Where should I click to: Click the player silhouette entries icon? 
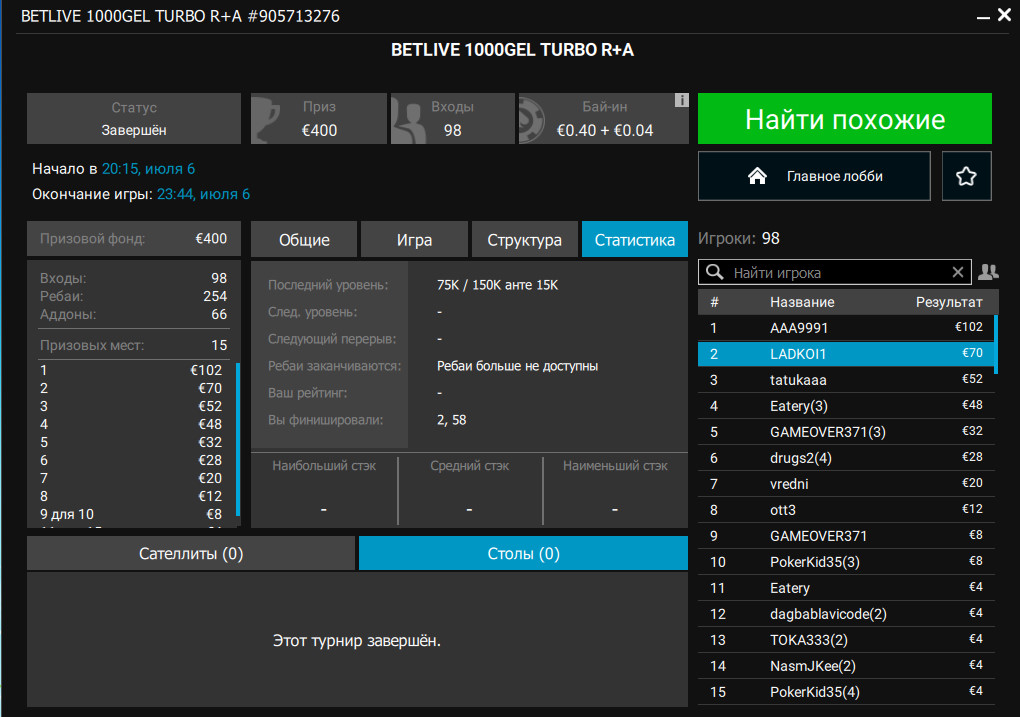[x=409, y=119]
